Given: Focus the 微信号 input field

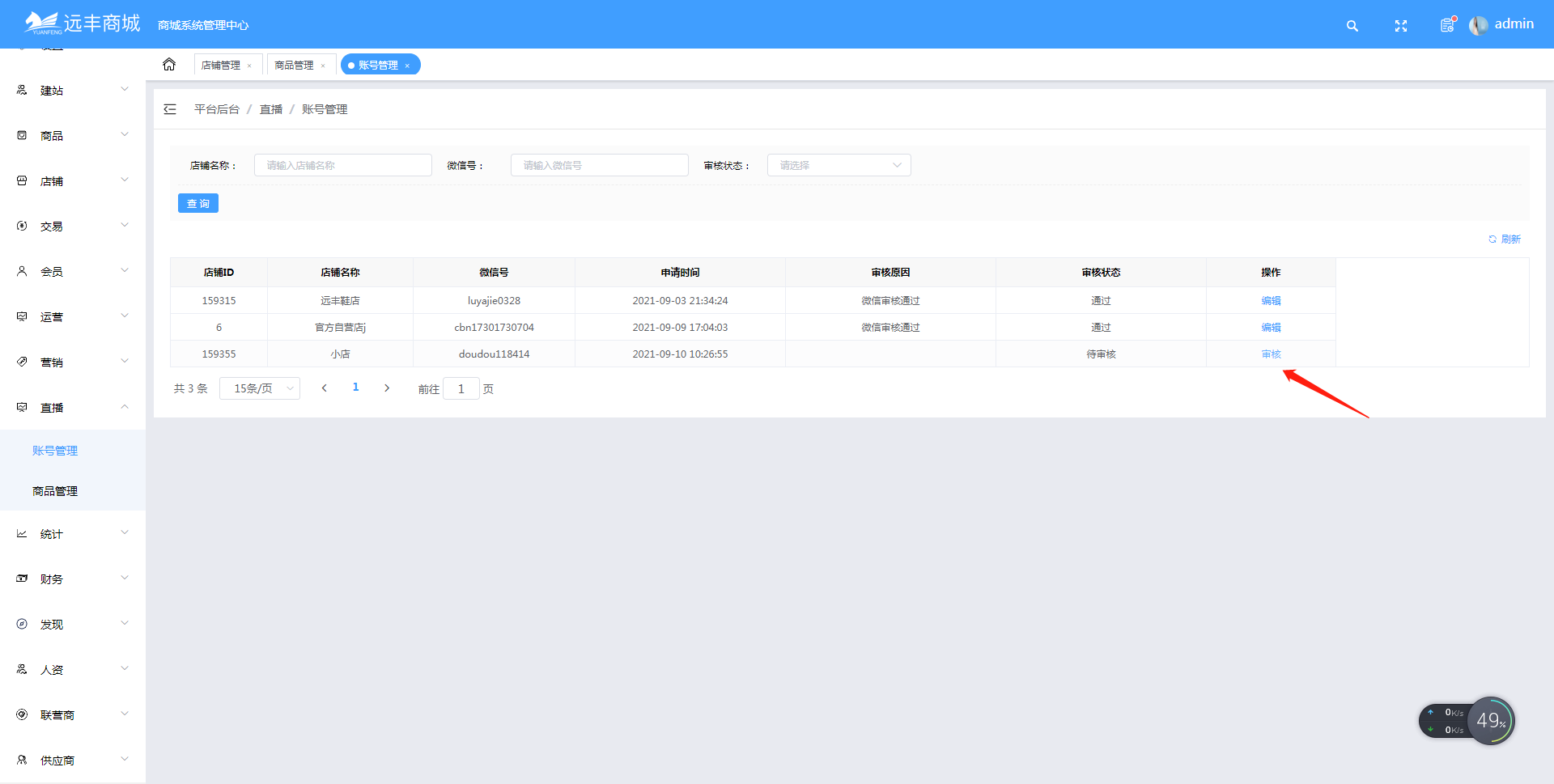Looking at the screenshot, I should coord(600,165).
